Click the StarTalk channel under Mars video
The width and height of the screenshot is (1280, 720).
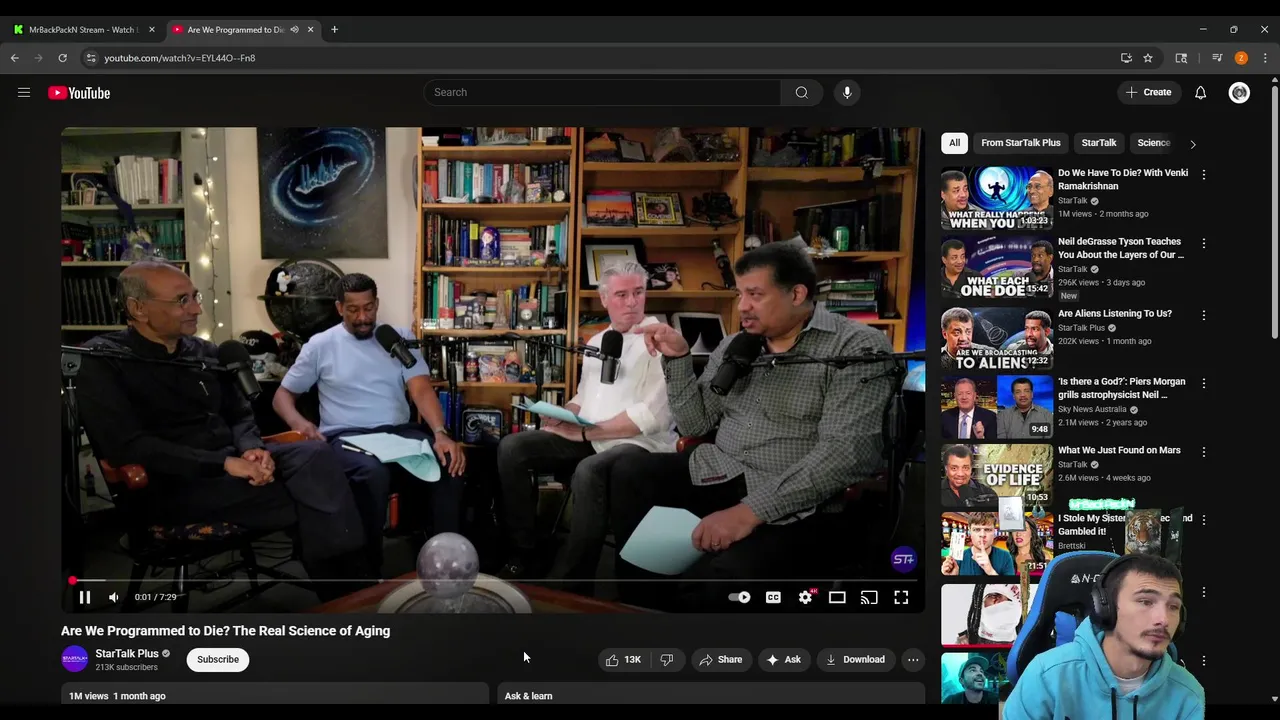pos(1072,464)
